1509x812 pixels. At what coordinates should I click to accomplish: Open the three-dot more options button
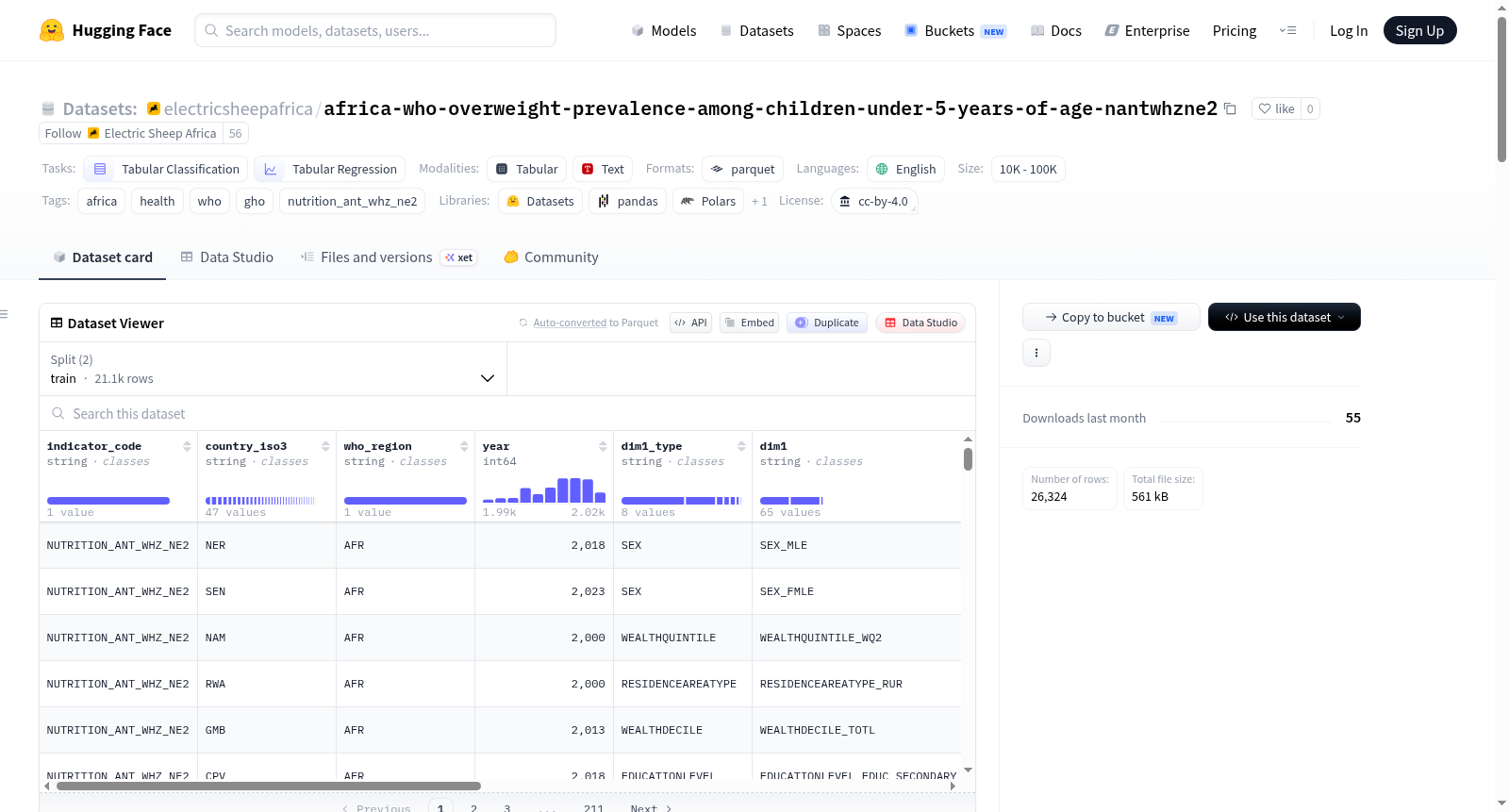1036,353
